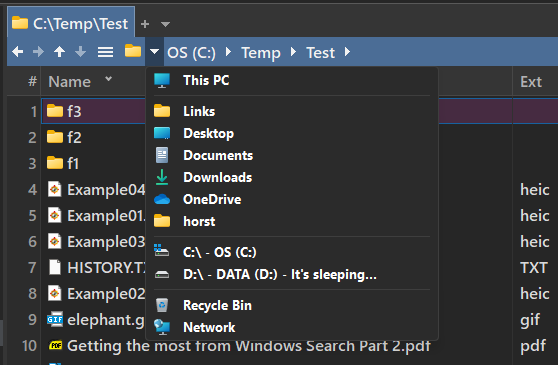Open the horst folder entry

pyautogui.click(x=292, y=221)
